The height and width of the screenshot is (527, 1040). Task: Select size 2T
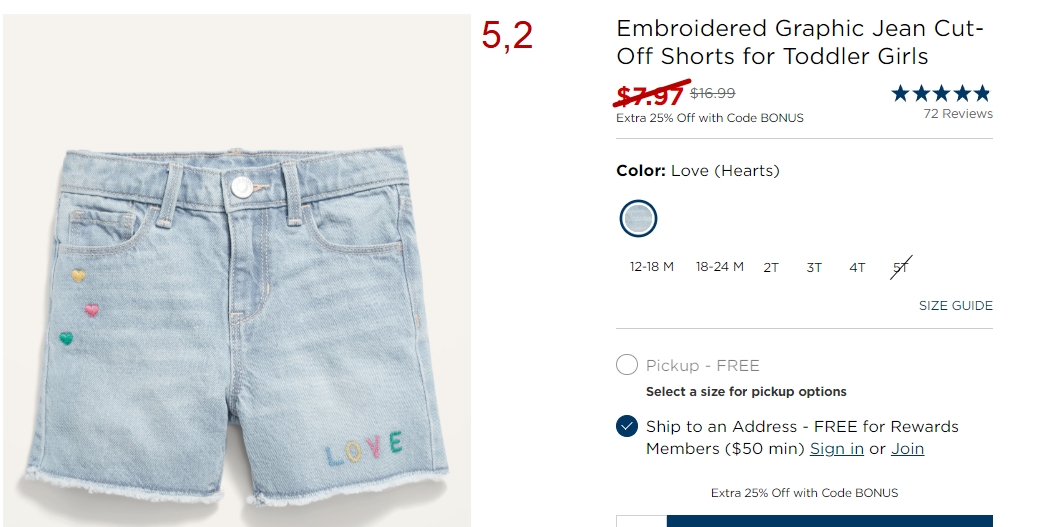point(771,268)
